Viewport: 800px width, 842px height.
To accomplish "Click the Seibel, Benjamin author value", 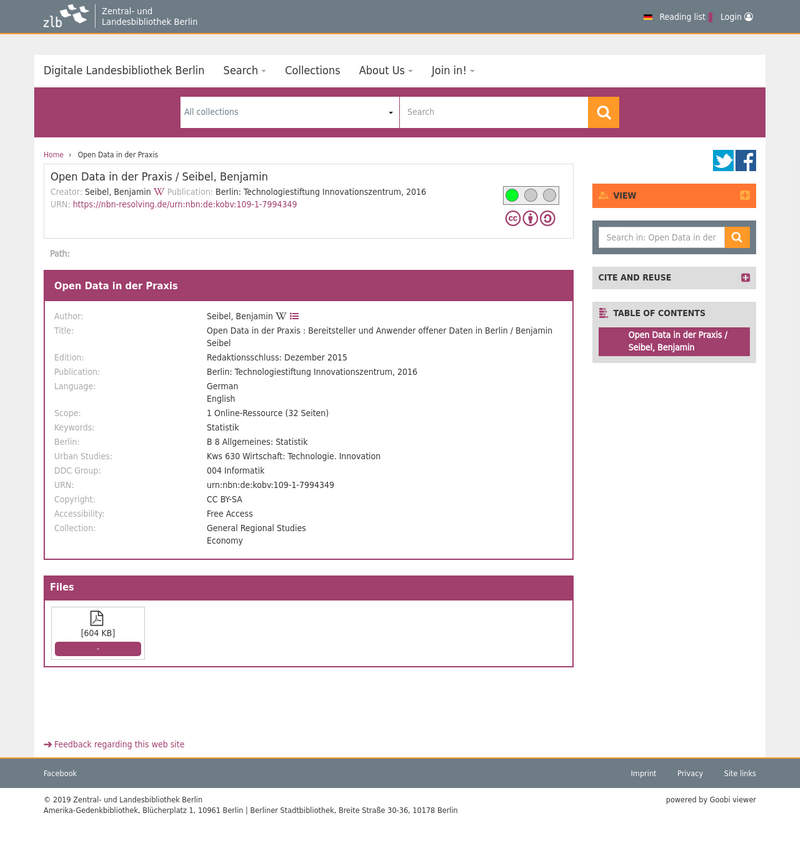I will 239,316.
